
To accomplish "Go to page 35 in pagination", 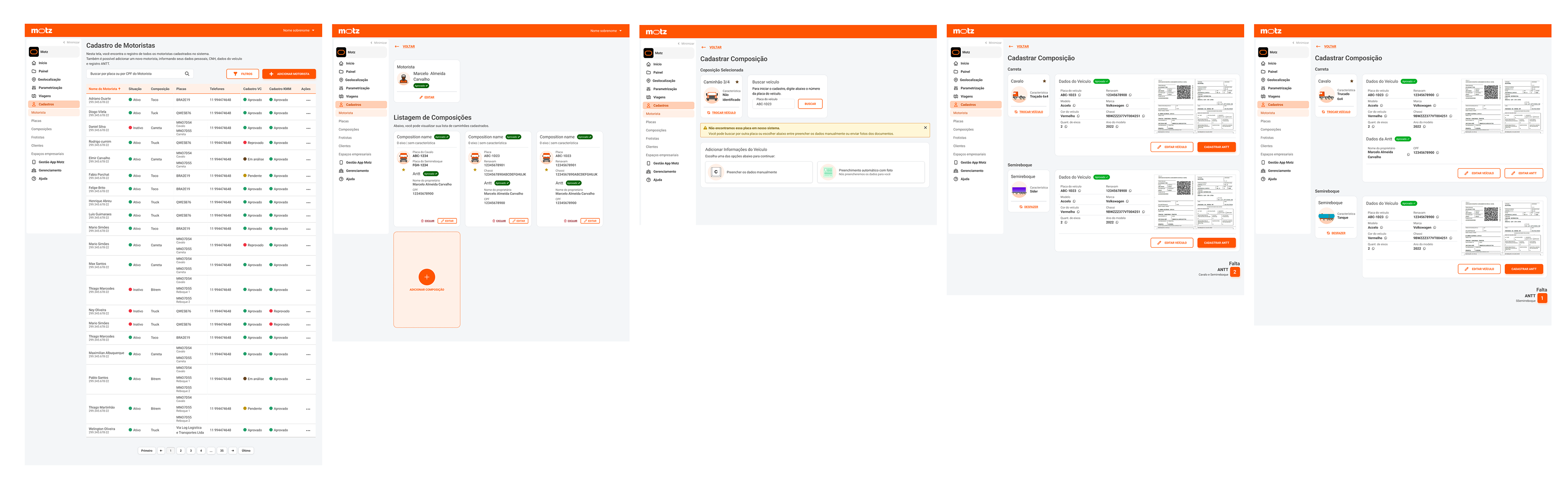I will tap(222, 451).
